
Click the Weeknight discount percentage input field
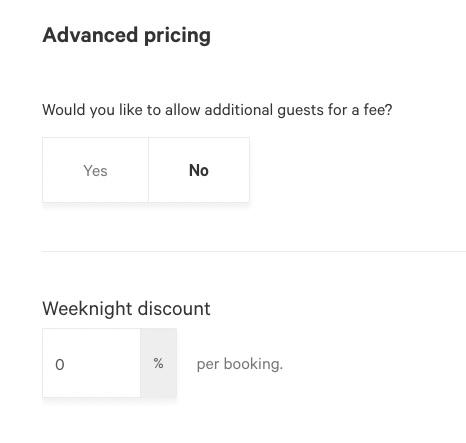pos(91,363)
